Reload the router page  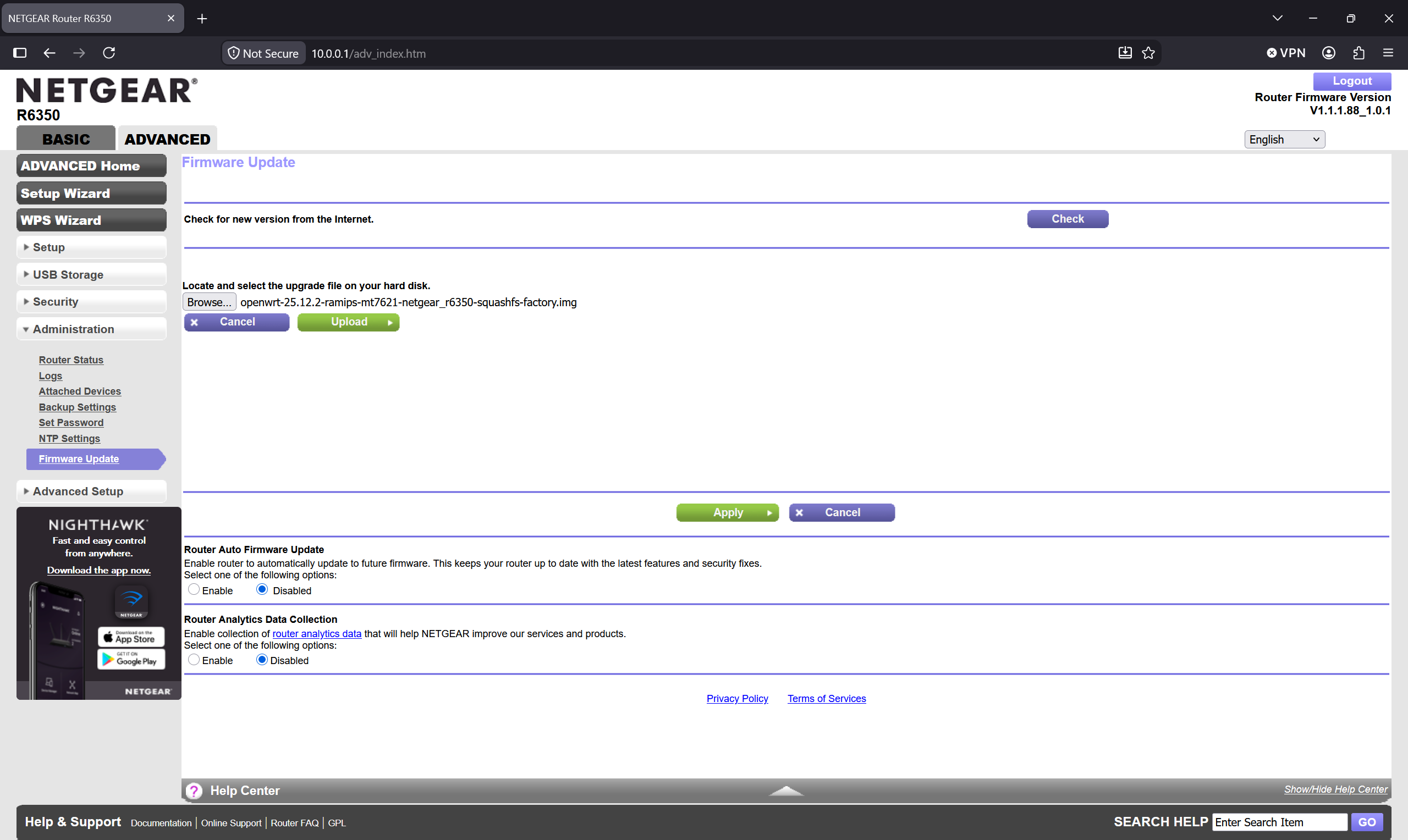pyautogui.click(x=109, y=53)
